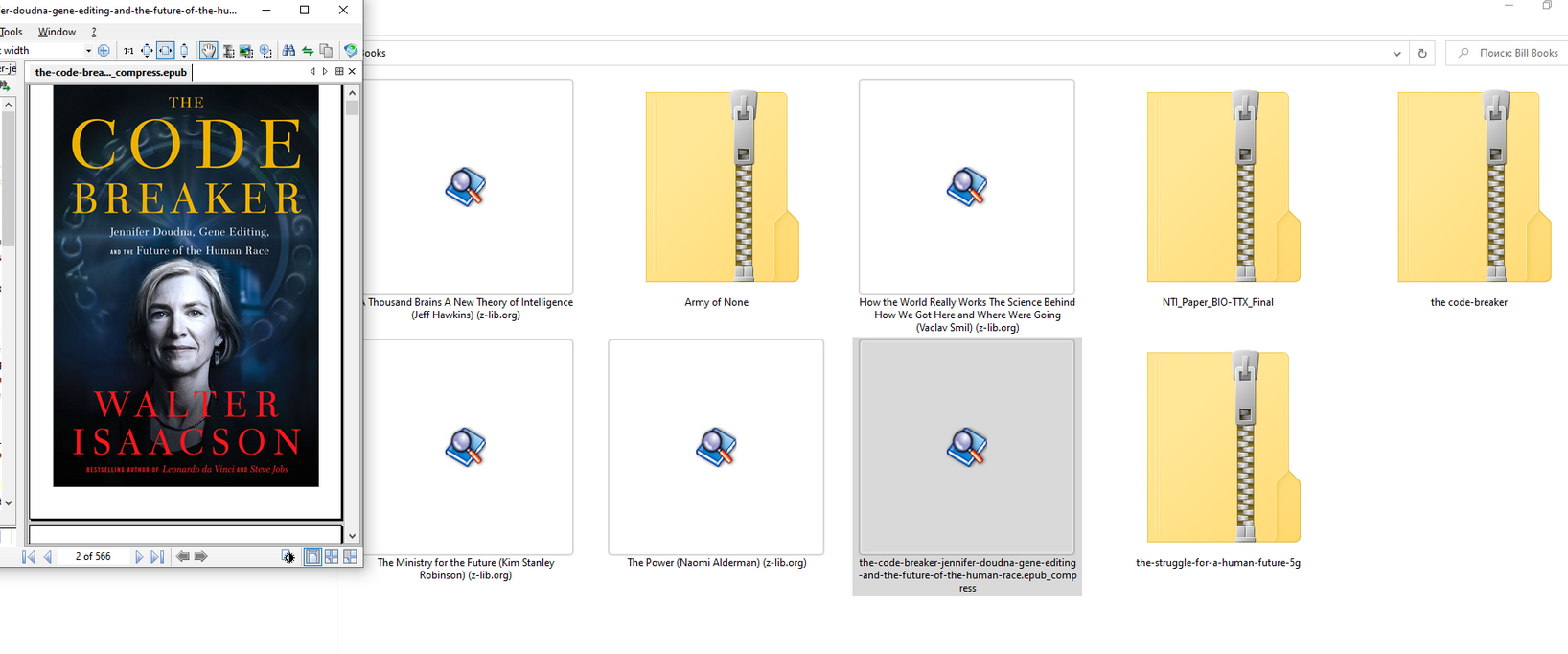Viewport: 1568px width, 654px height.
Task: Close the current epub document tab
Action: tap(352, 71)
